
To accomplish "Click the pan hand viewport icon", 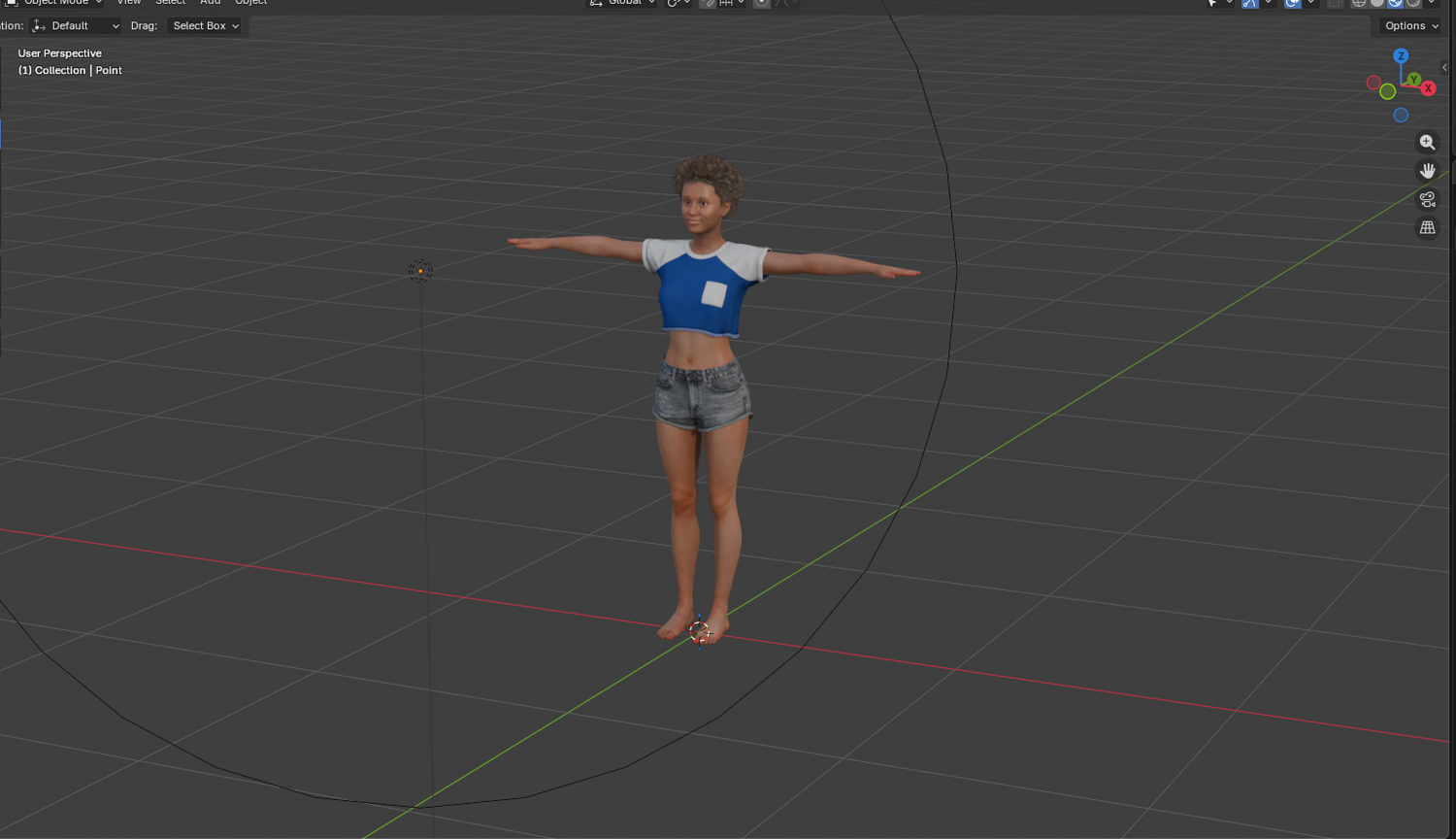I will [x=1427, y=171].
